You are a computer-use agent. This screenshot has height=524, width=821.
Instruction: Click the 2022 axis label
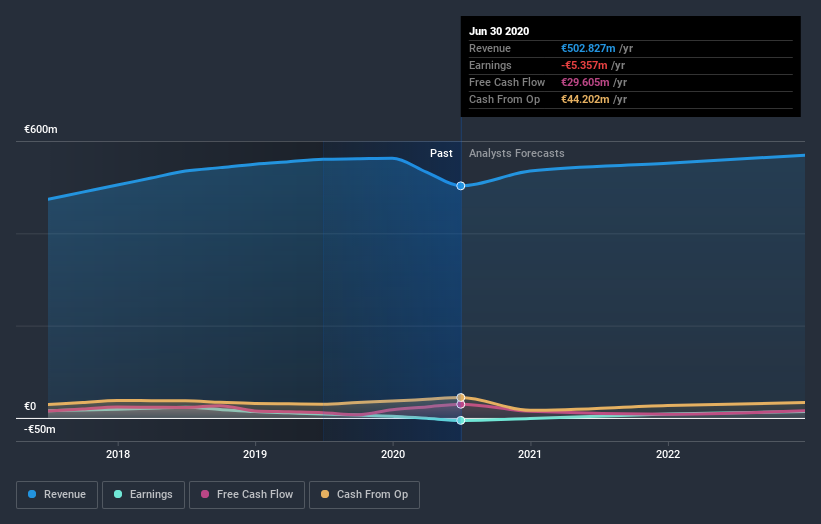coord(668,454)
